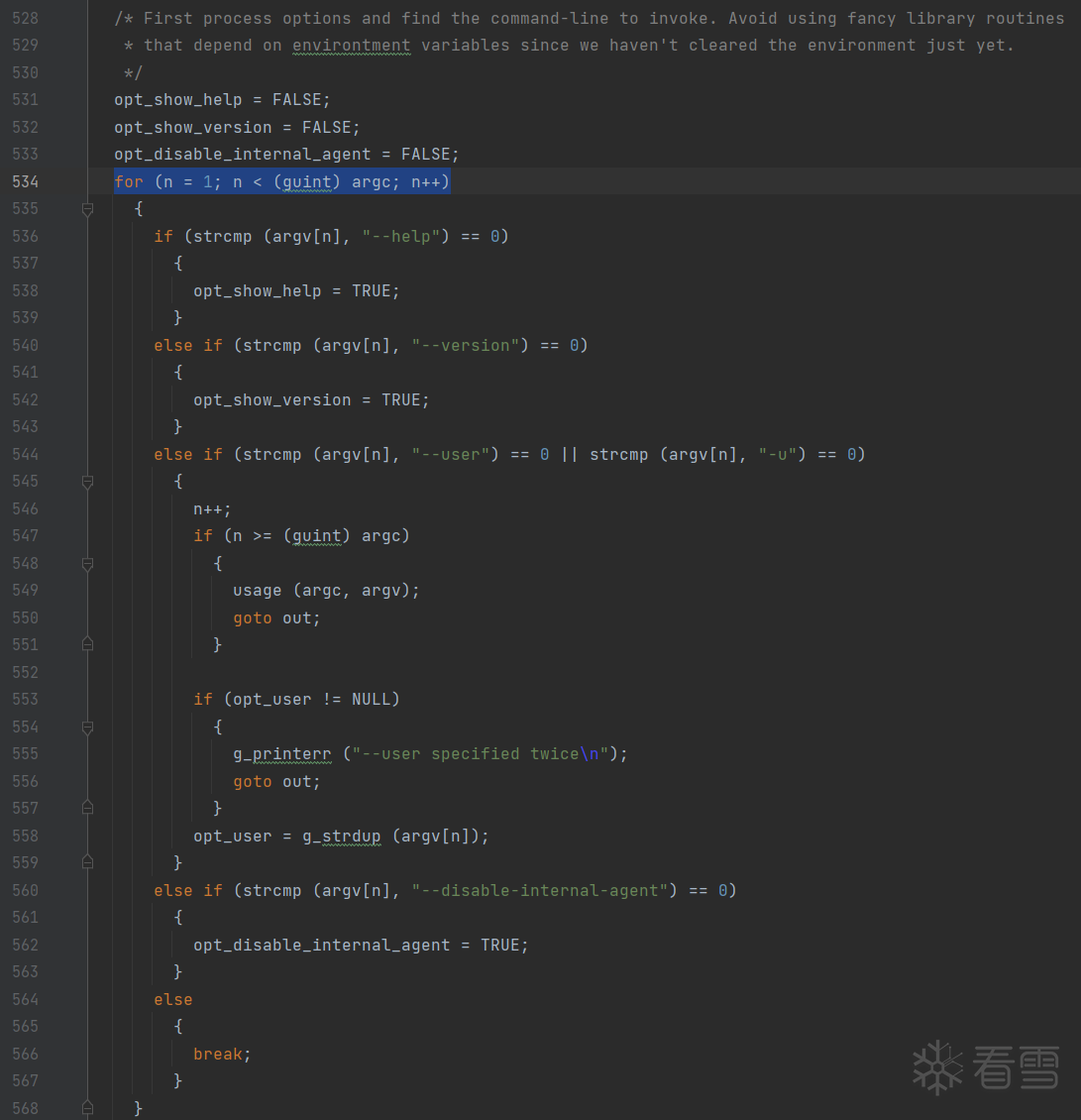Viewport: 1081px width, 1120px height.
Task: Collapse the code block fold marker at line 545
Action: [x=88, y=482]
